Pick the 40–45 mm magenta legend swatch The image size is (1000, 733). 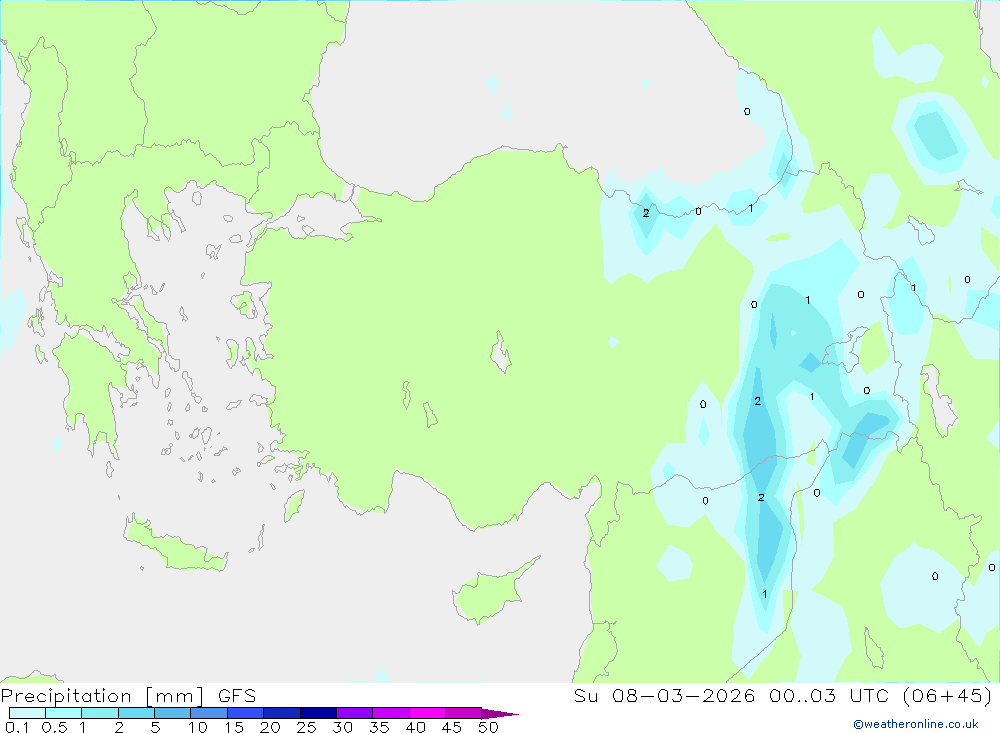[427, 713]
